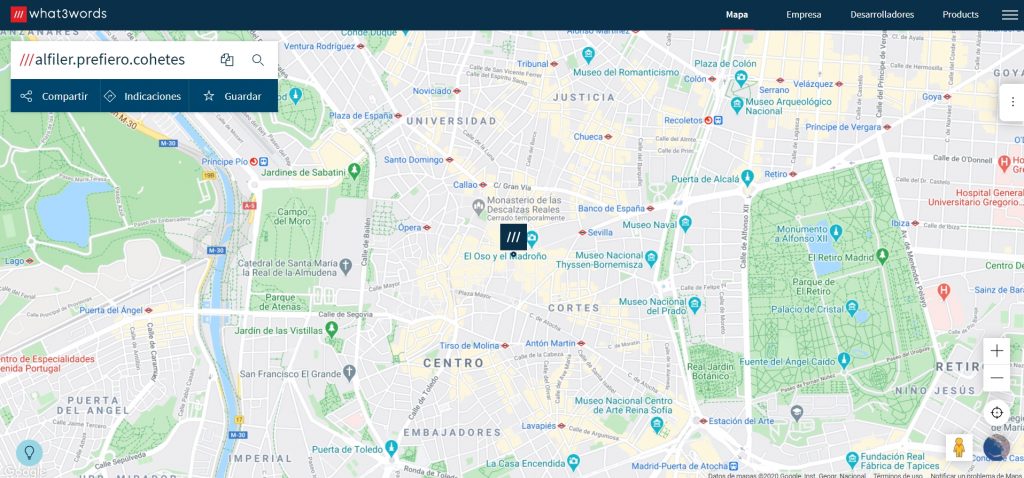Select Palacio de Cristal pin
Viewport: 1024px width, 478px height.
click(852, 308)
